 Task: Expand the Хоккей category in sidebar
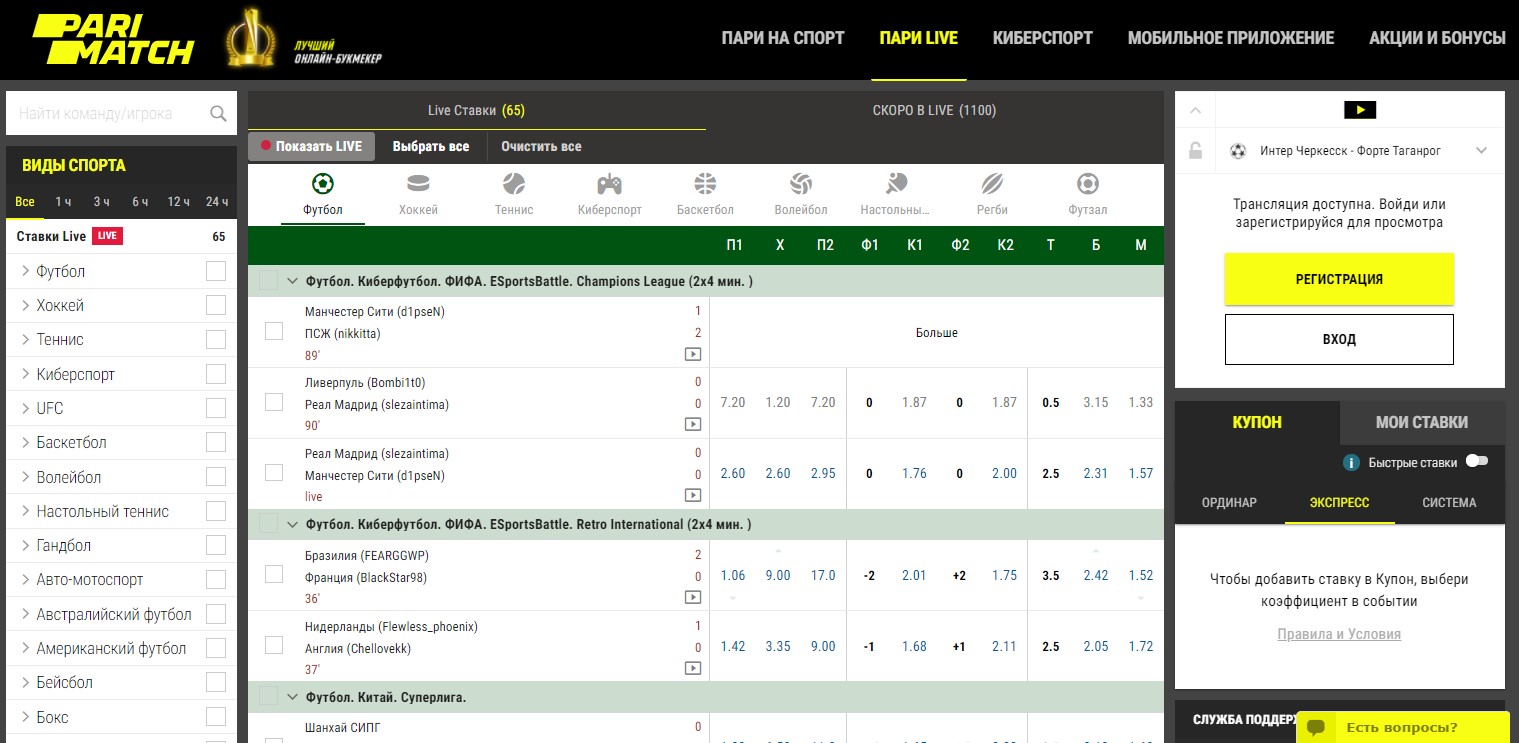[x=25, y=305]
